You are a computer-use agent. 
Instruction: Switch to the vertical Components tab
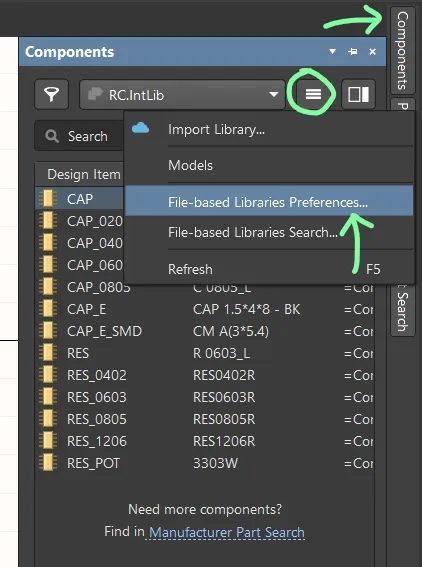(403, 50)
